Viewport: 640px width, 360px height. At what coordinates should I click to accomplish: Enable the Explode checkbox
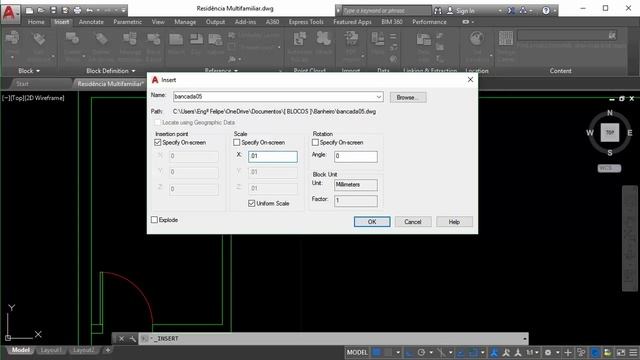point(154,220)
